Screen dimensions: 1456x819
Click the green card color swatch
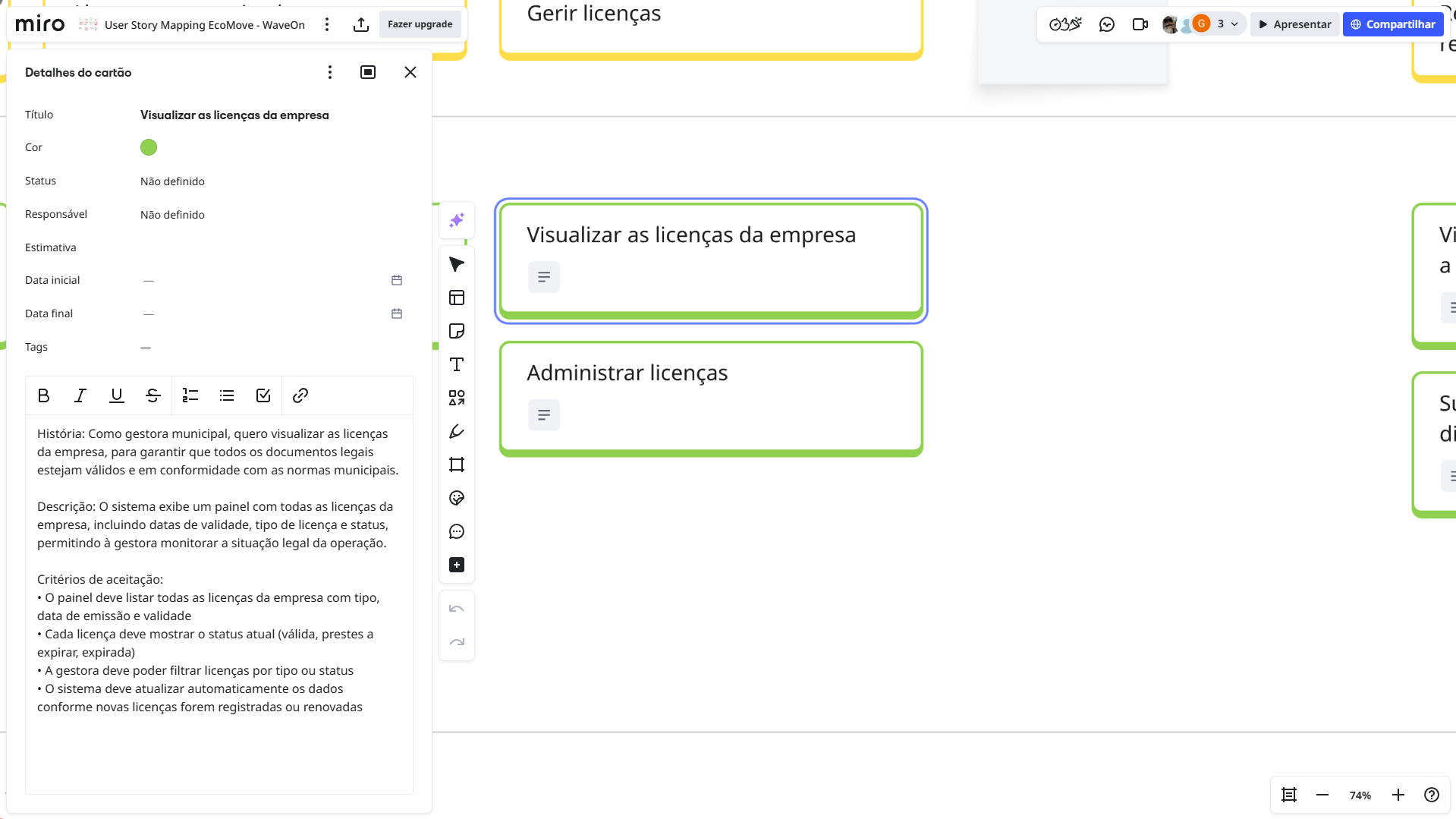[x=149, y=147]
